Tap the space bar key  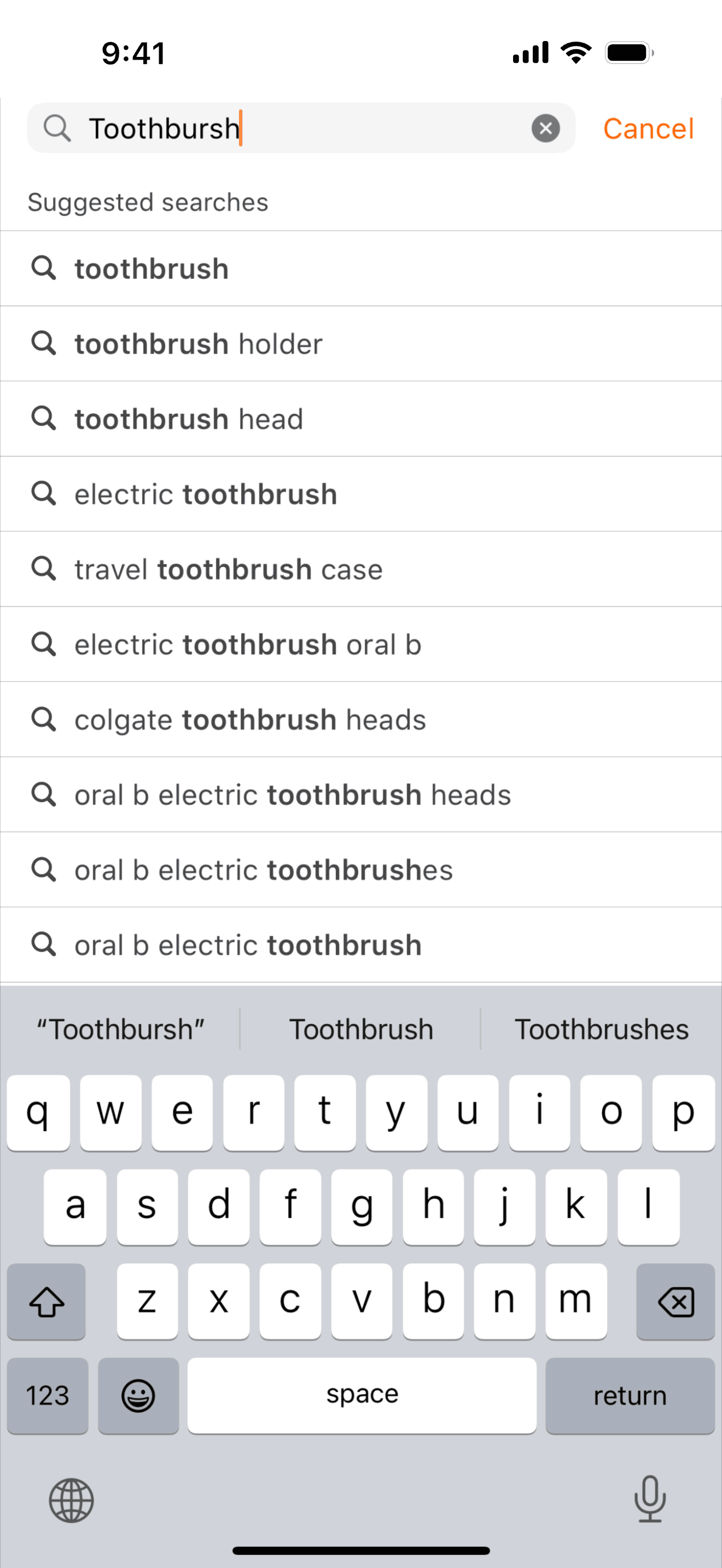(362, 1396)
